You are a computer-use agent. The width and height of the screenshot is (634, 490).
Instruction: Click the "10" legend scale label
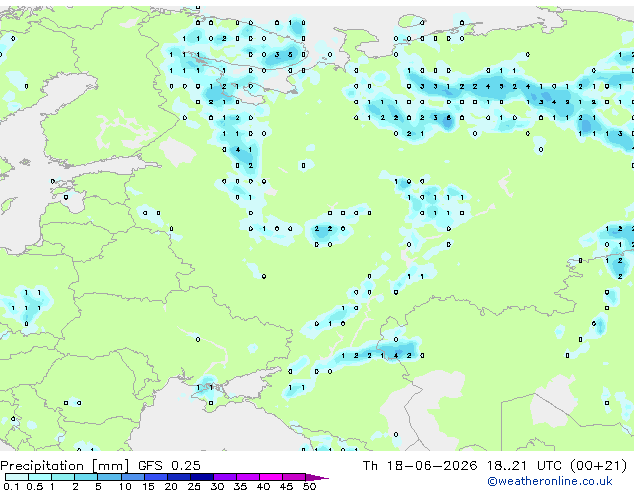click(125, 486)
